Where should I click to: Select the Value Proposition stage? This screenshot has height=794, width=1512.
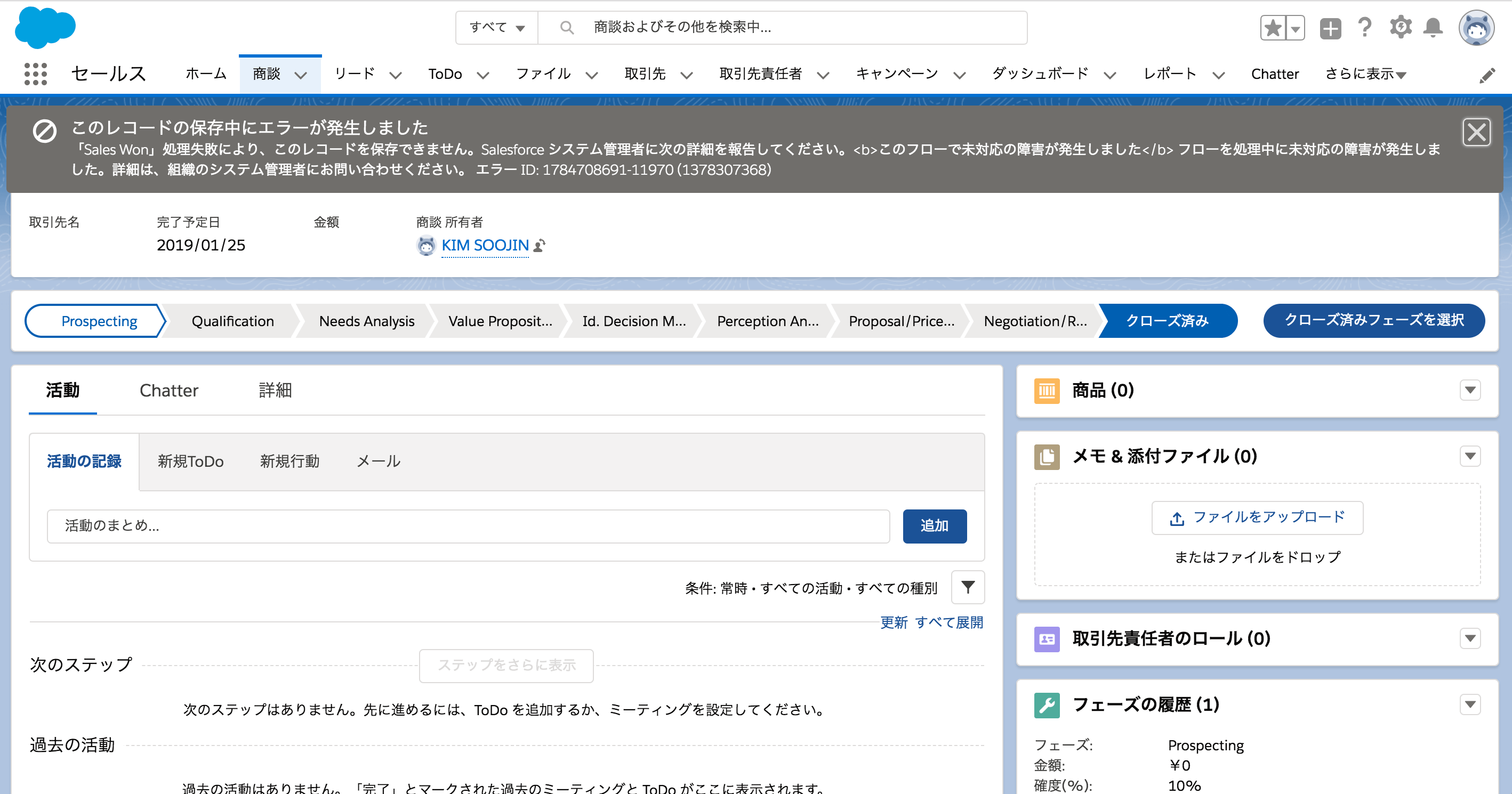500,321
